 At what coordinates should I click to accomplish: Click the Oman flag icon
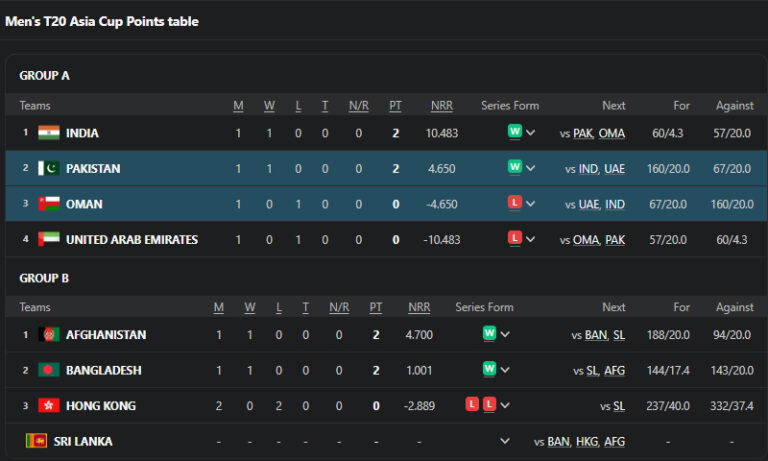[x=49, y=204]
